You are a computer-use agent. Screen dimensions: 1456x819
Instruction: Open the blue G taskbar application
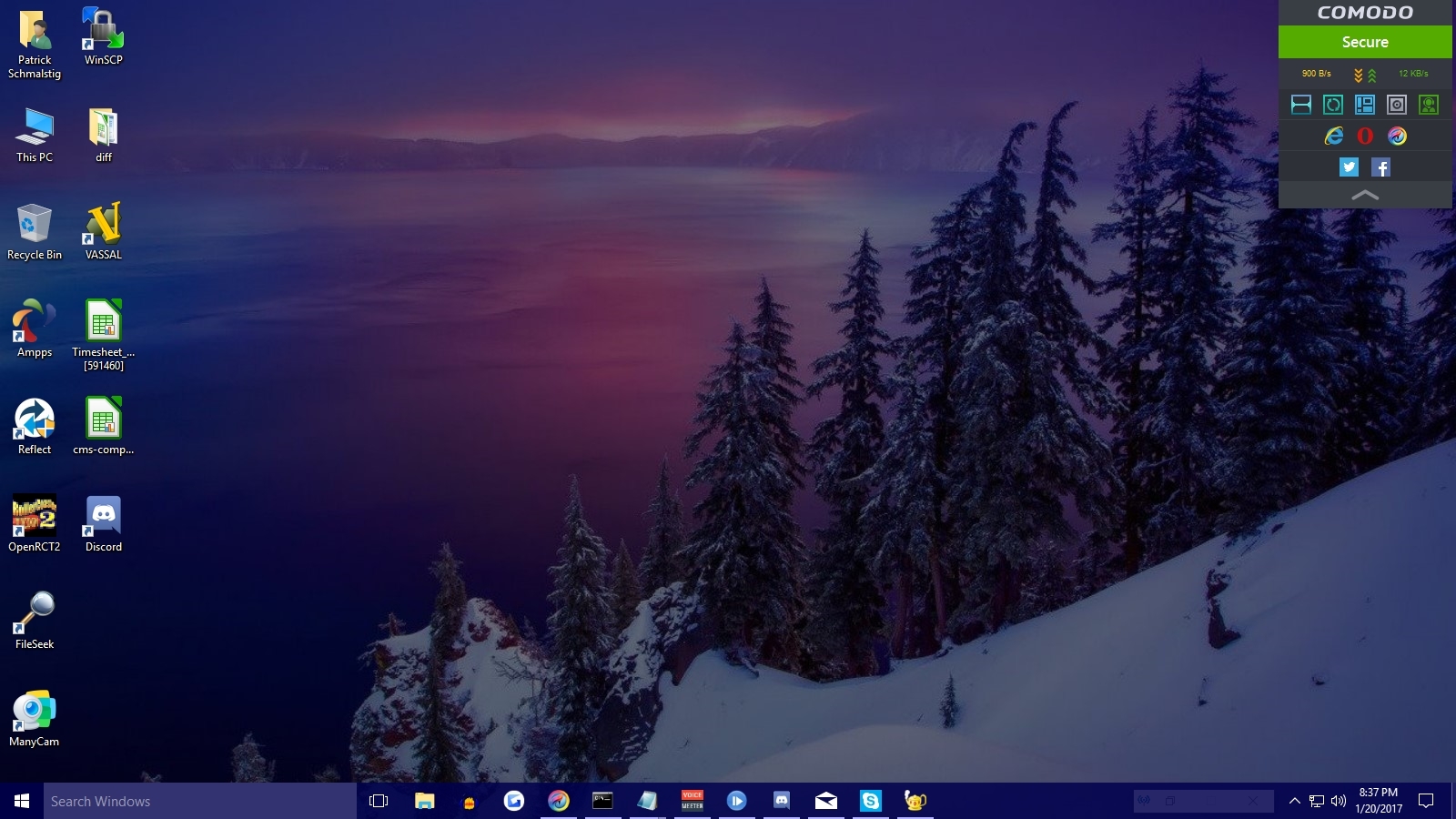coord(513,801)
